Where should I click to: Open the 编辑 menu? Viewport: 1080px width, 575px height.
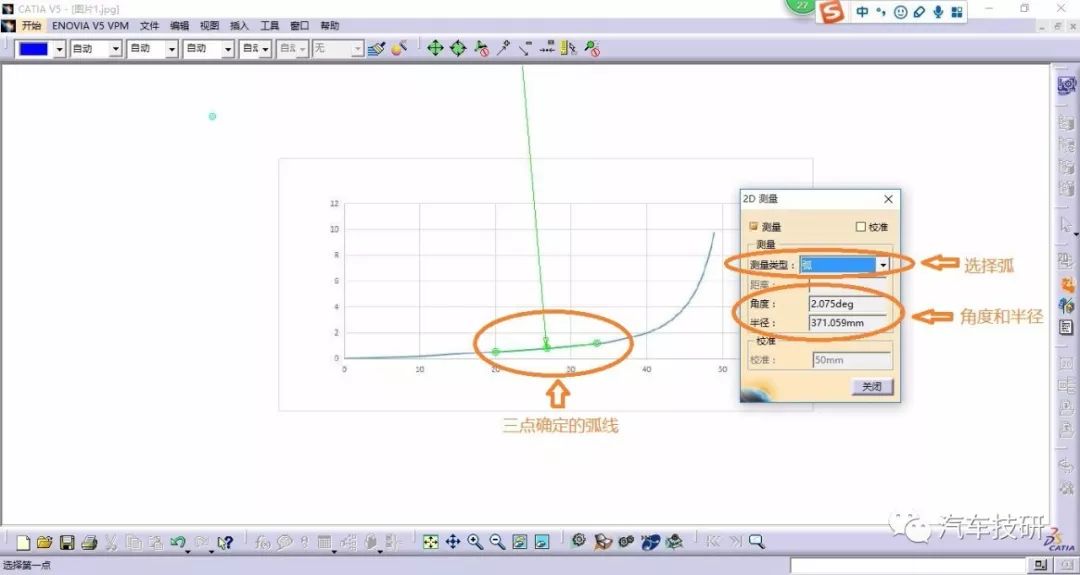point(180,25)
